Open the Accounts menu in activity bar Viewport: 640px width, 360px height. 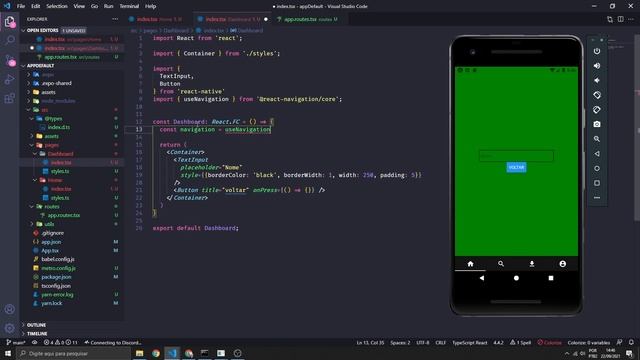[9, 309]
